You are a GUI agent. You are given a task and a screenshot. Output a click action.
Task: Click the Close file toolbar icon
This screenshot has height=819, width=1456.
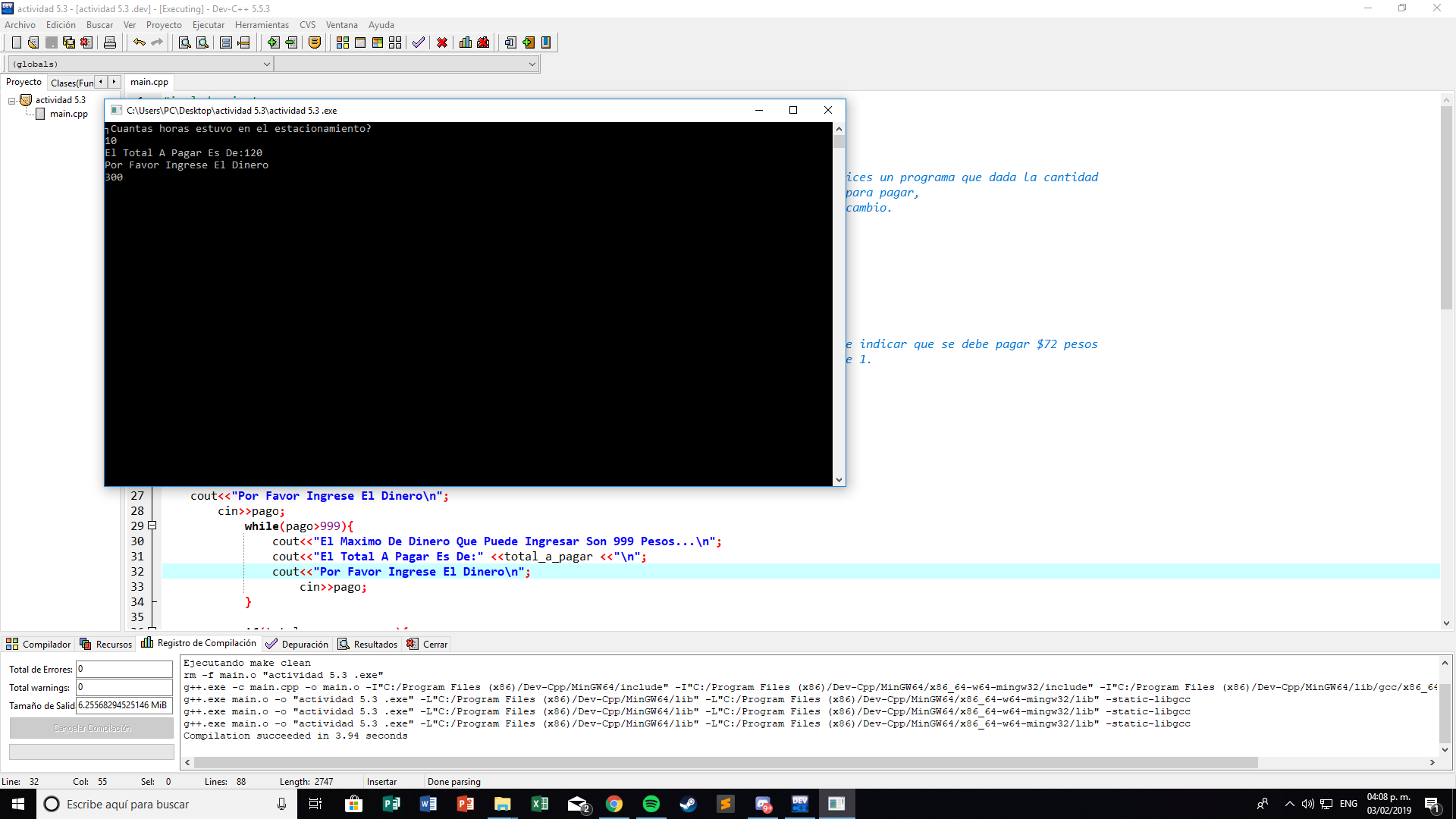pos(86,42)
